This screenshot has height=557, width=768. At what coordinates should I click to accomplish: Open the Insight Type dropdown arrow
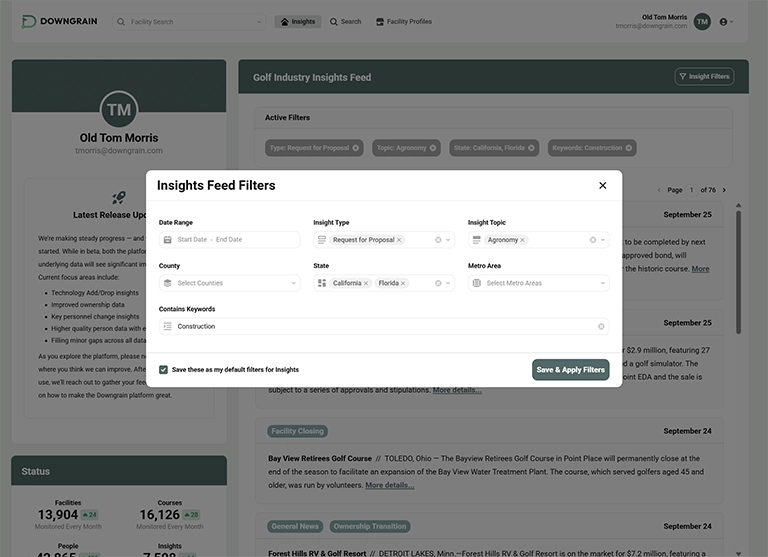click(x=448, y=240)
